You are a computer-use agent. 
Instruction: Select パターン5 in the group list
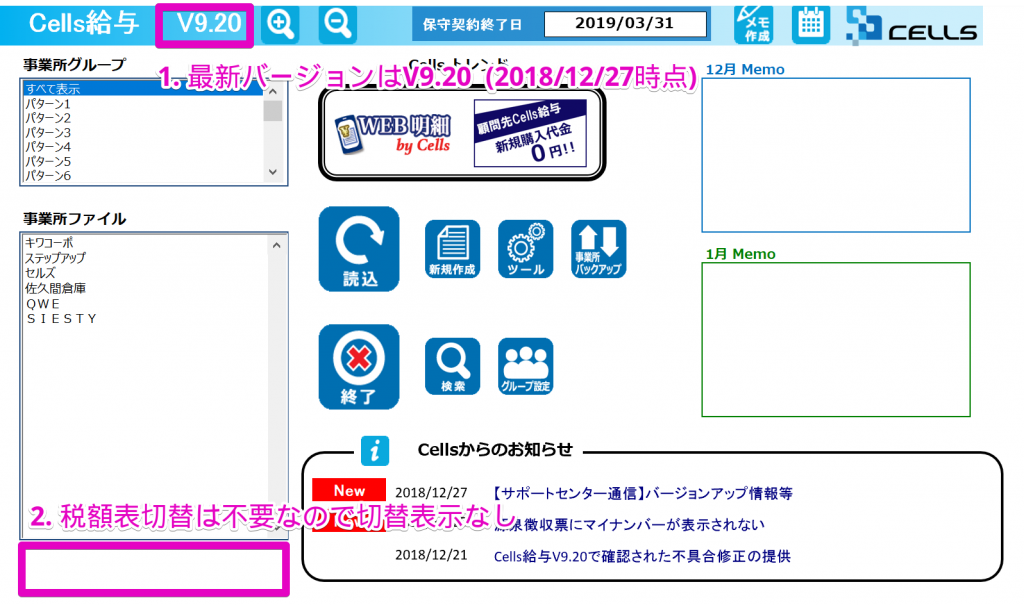pyautogui.click(x=144, y=161)
